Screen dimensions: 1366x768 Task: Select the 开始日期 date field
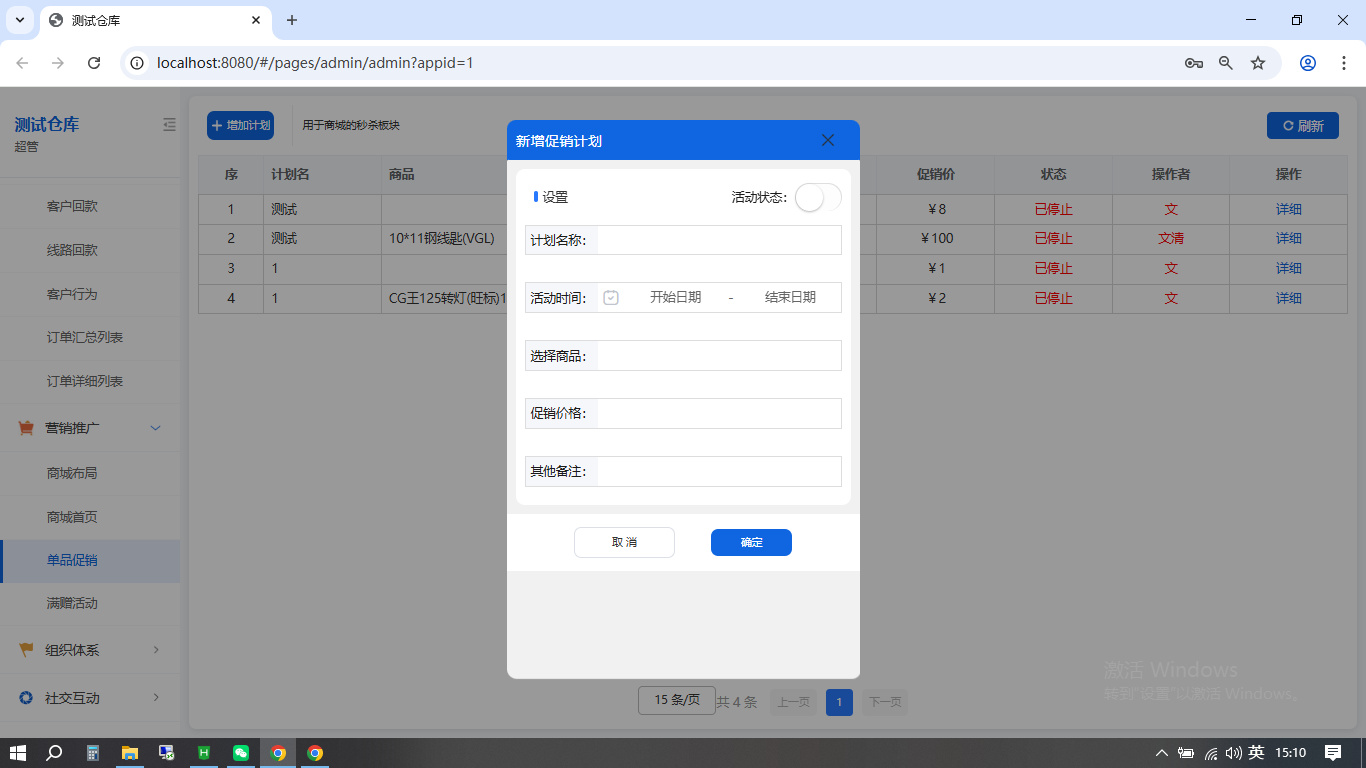675,297
